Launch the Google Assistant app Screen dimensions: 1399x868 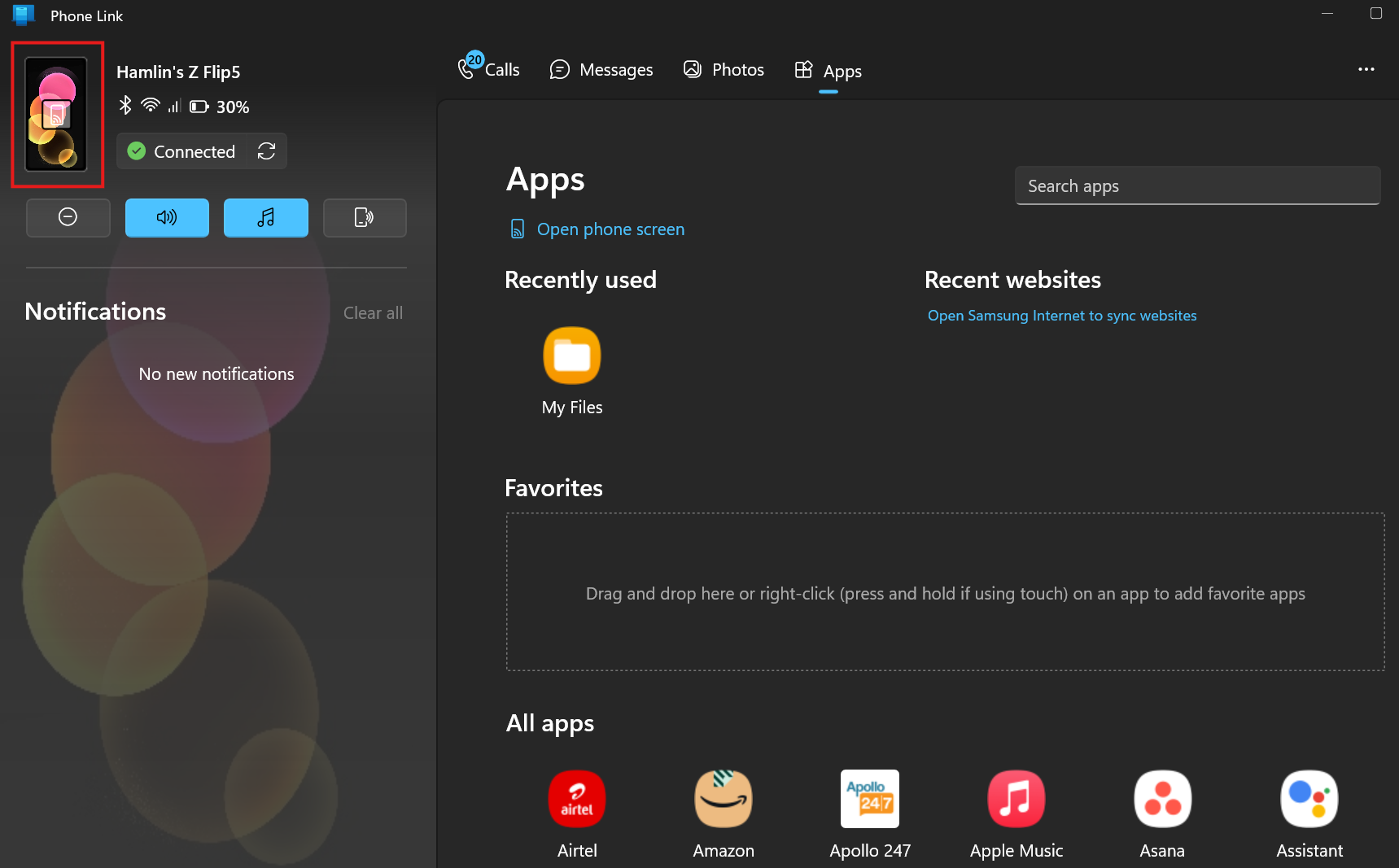1309,799
